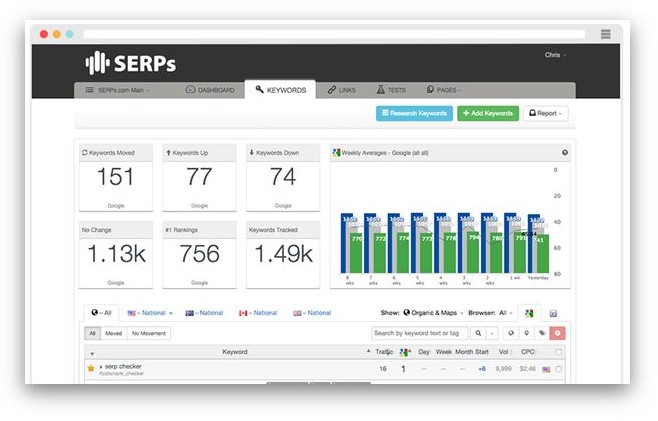Click the help icon on Weekly Averages chart

click(565, 153)
